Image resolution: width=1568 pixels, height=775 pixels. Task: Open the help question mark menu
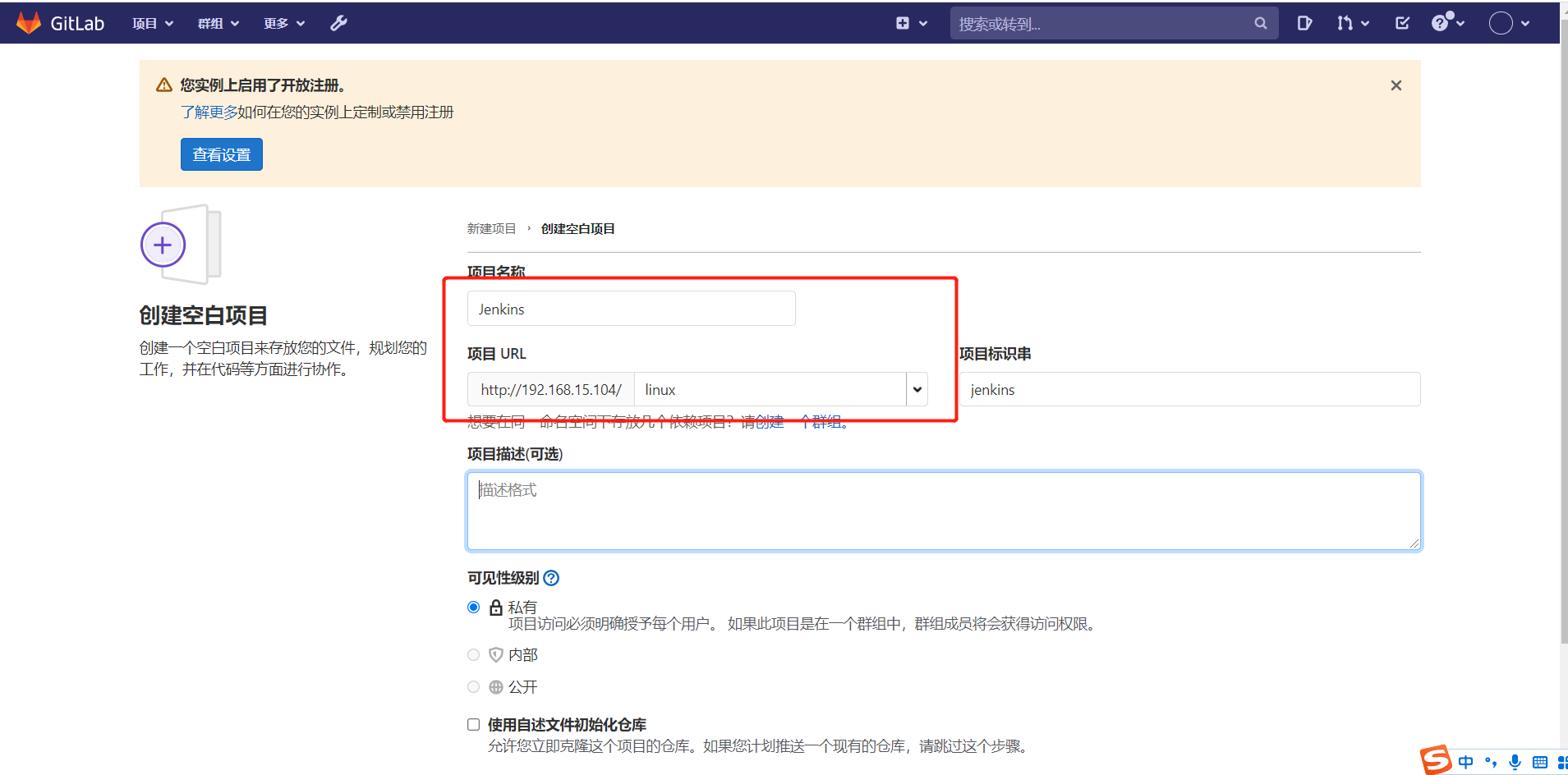pos(1448,22)
